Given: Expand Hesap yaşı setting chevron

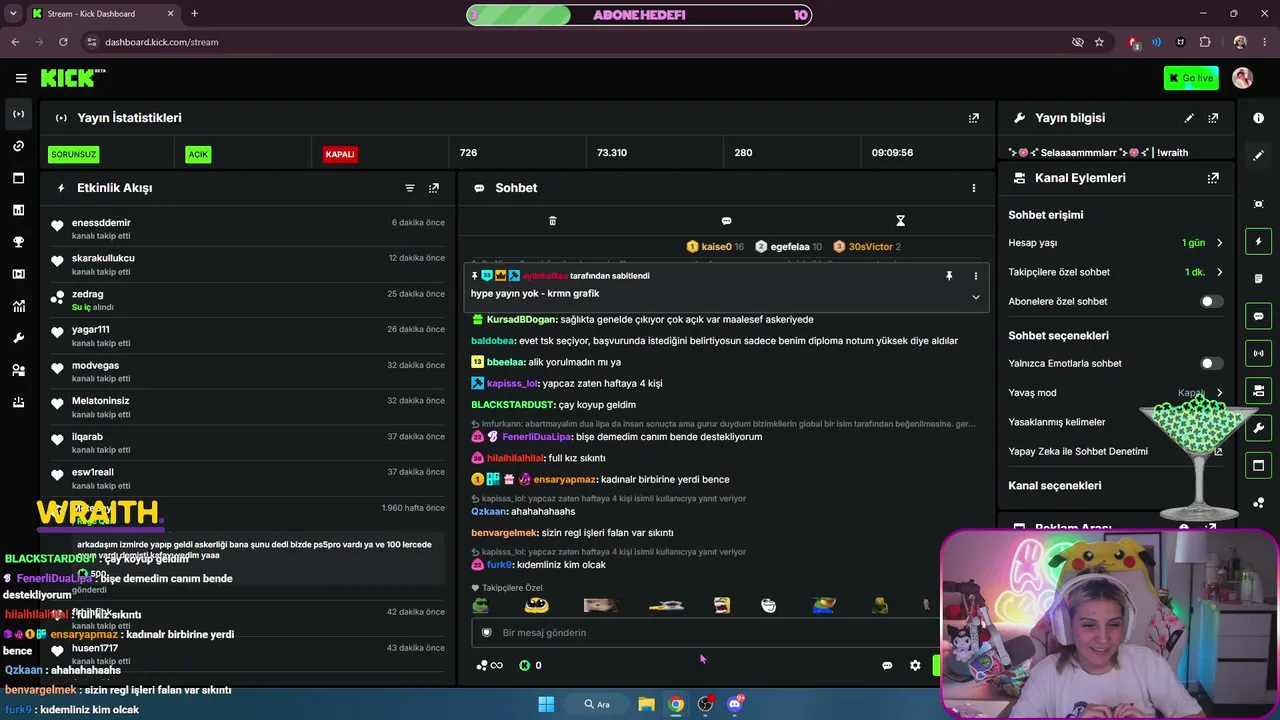Looking at the screenshot, I should pyautogui.click(x=1219, y=243).
